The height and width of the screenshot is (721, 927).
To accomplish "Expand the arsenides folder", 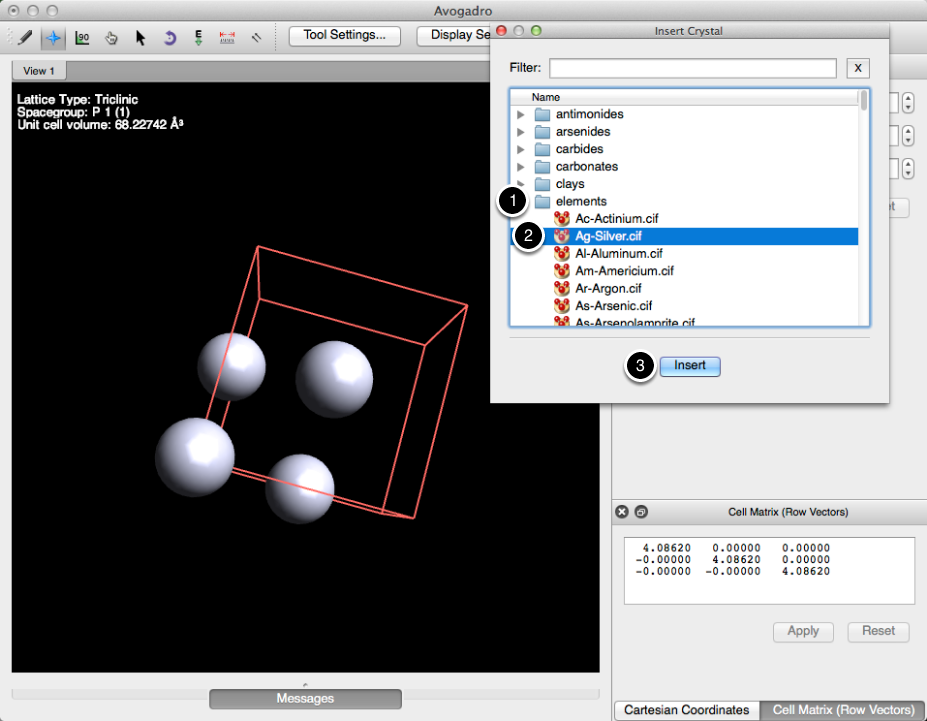I will click(x=520, y=132).
